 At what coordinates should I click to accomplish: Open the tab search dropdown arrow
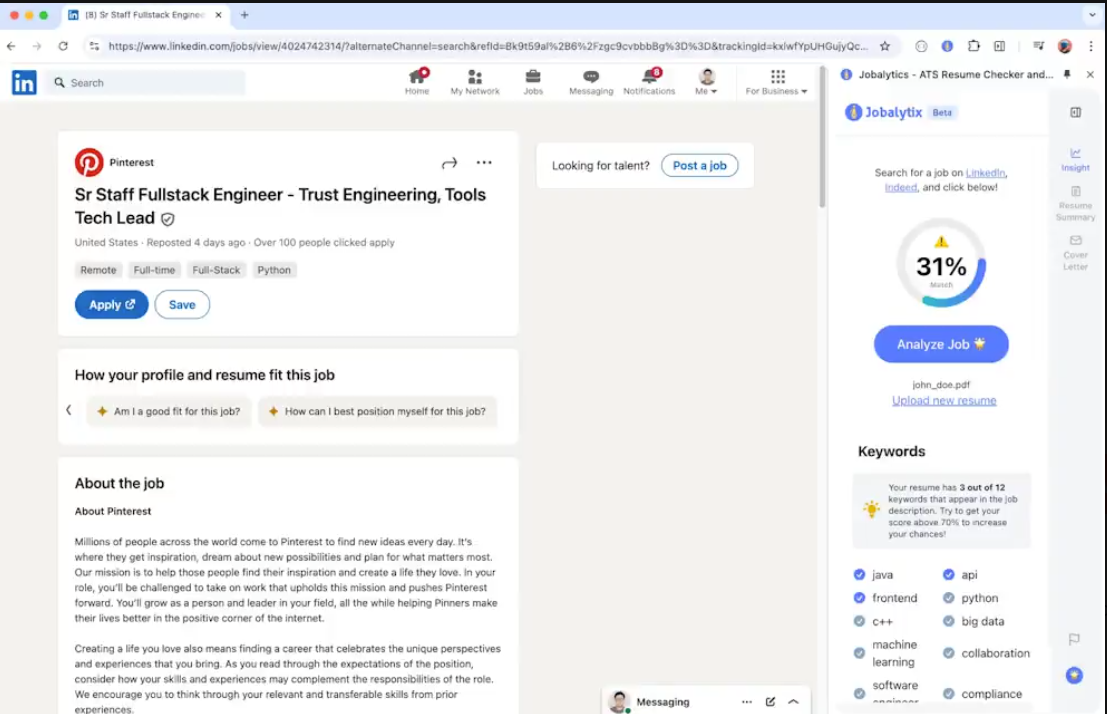tap(1092, 15)
